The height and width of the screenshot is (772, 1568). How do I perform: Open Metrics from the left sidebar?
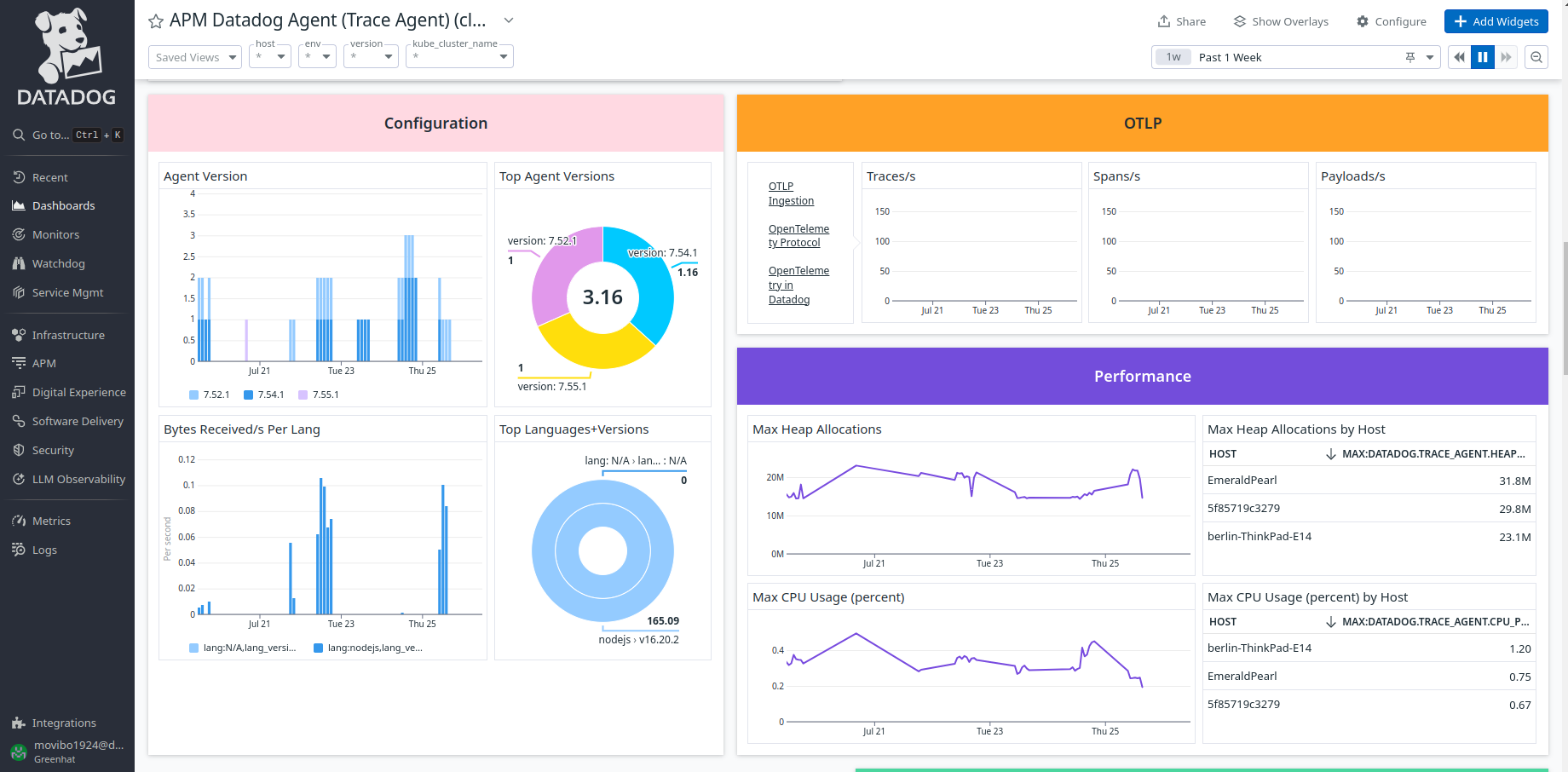pyautogui.click(x=51, y=521)
